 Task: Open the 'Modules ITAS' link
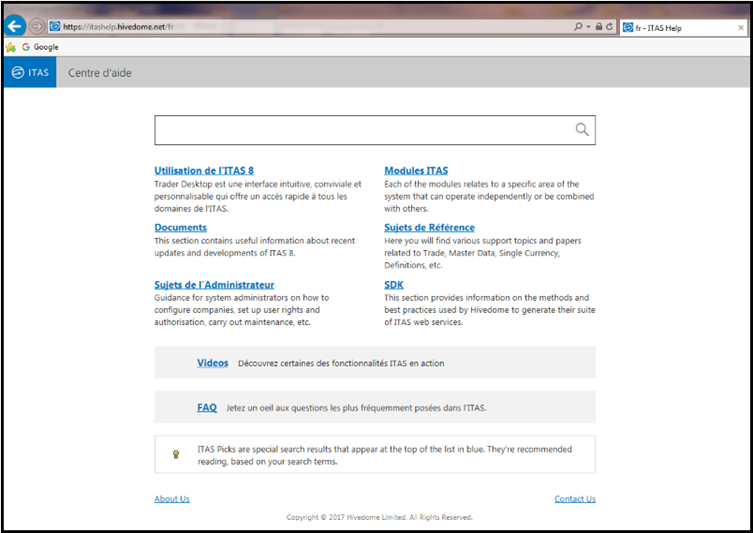(416, 170)
